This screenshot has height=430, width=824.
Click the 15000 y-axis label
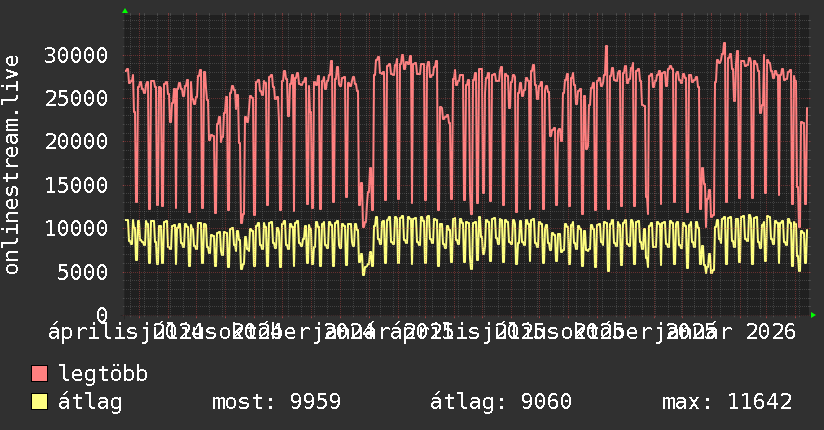pos(76,185)
